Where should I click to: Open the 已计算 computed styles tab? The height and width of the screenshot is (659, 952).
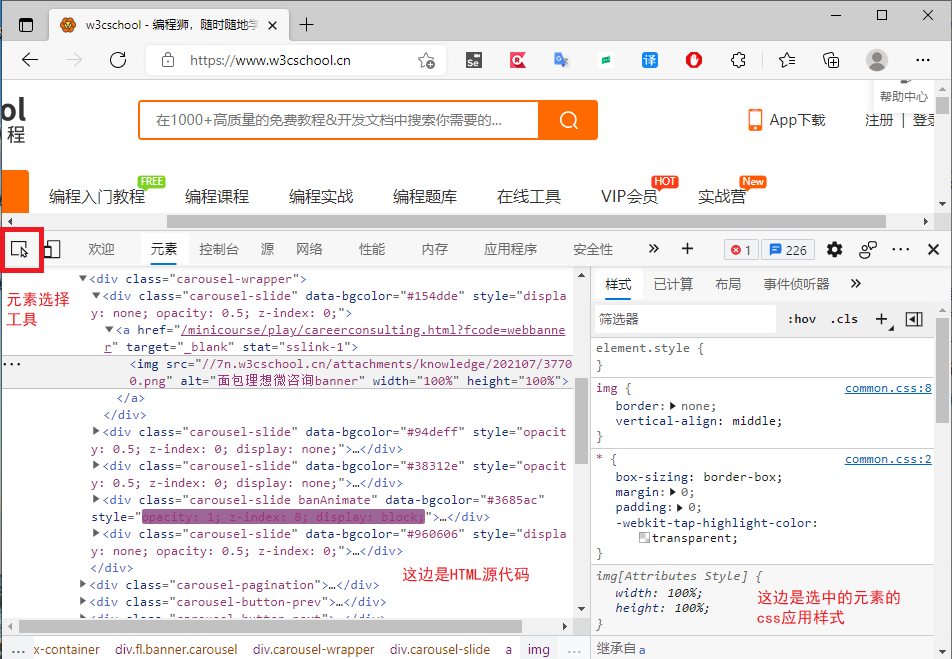[x=673, y=284]
